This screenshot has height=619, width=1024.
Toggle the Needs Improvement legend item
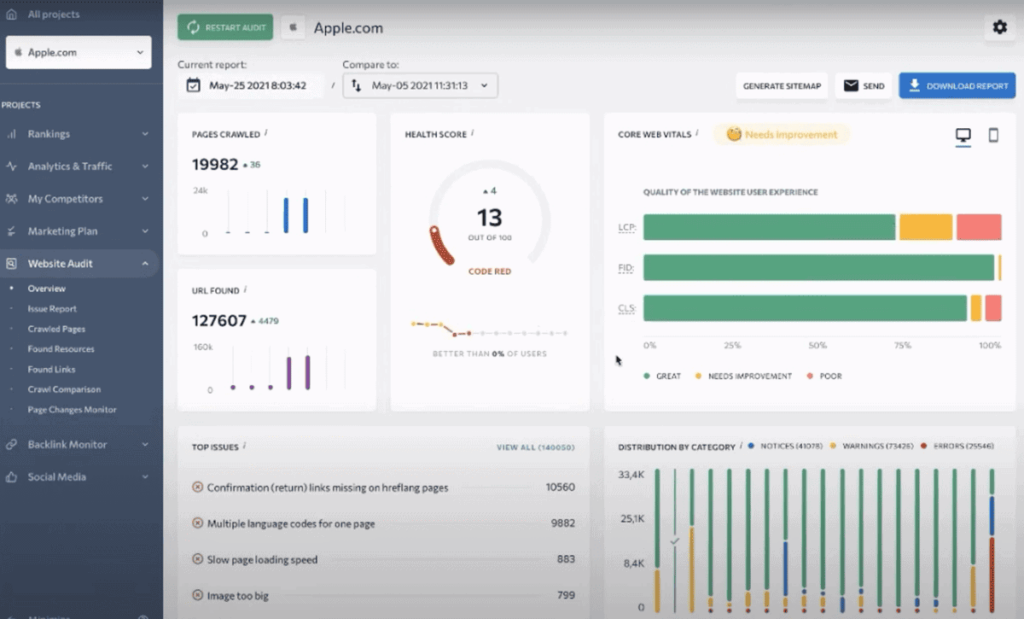pyautogui.click(x=743, y=376)
